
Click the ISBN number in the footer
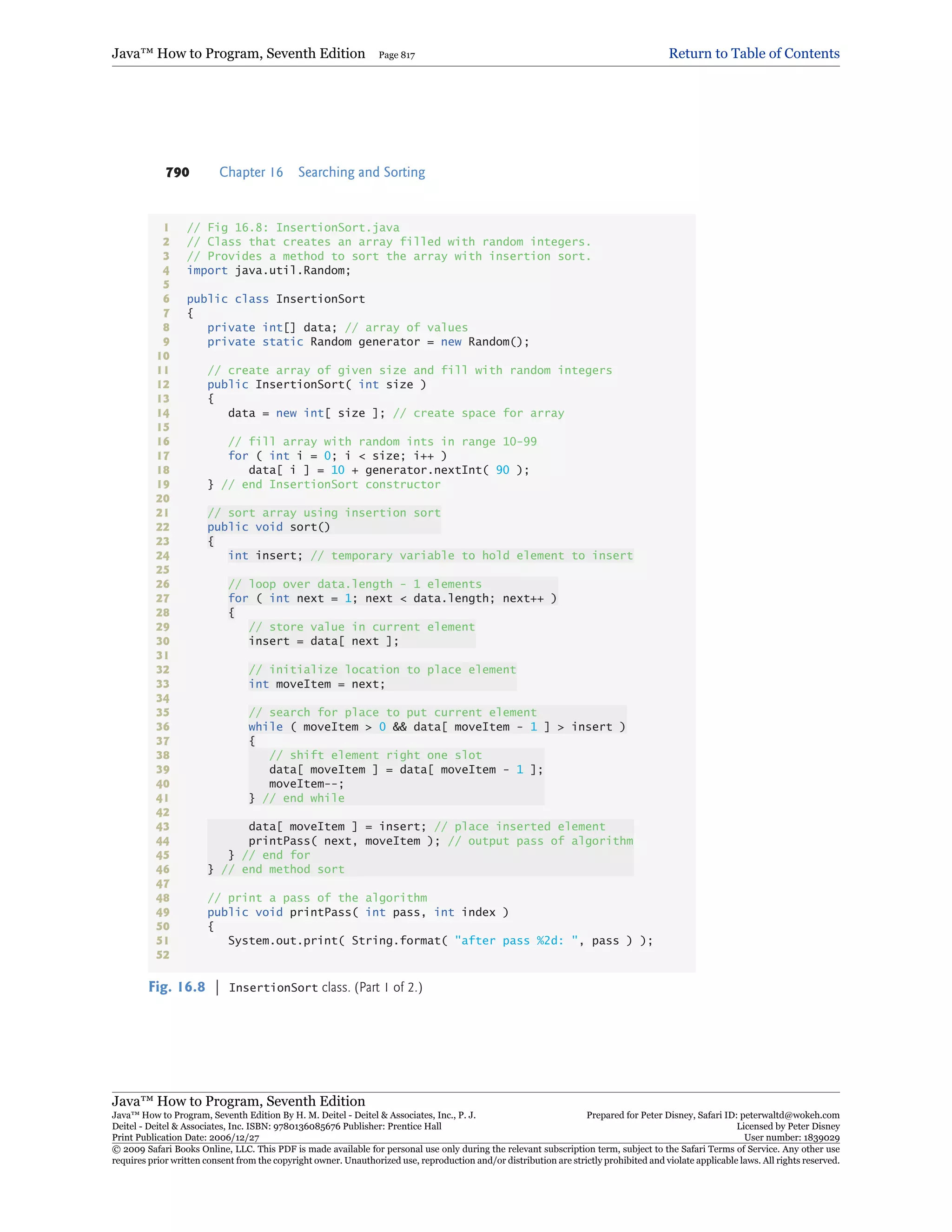tap(307, 1126)
